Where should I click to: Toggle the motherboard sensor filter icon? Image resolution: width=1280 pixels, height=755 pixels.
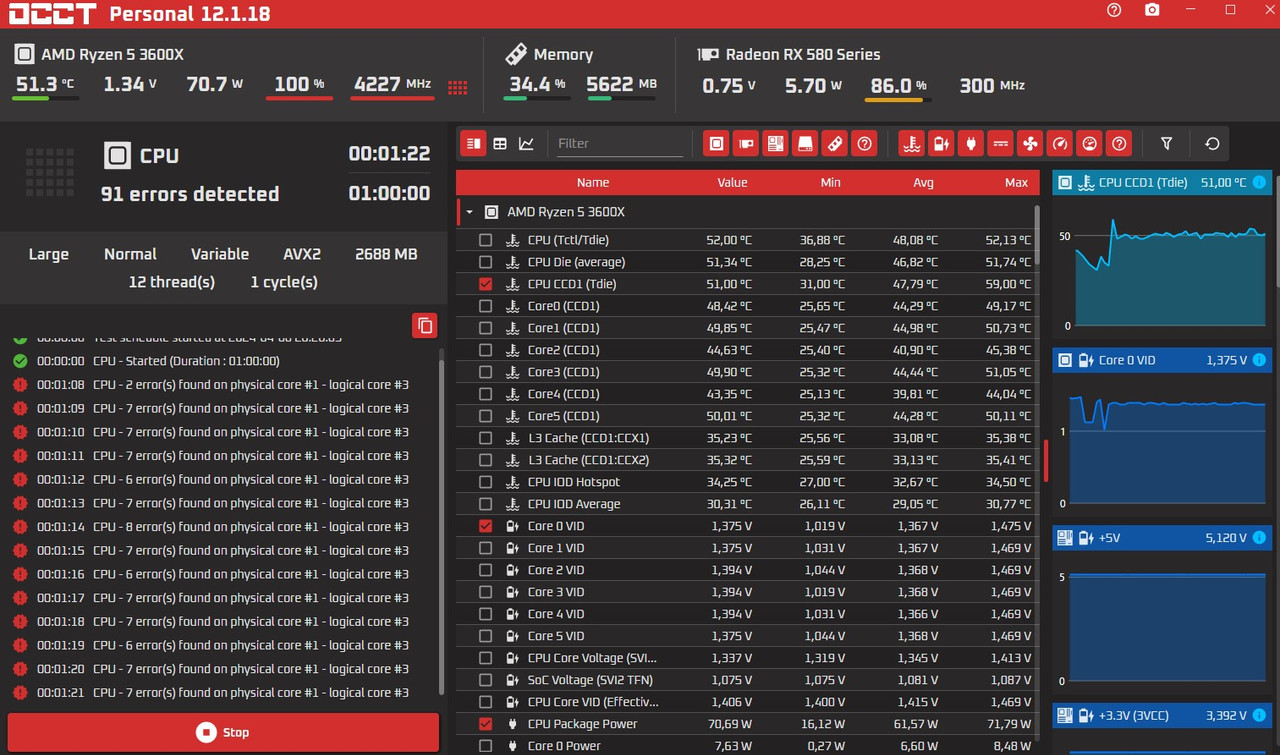(x=775, y=144)
